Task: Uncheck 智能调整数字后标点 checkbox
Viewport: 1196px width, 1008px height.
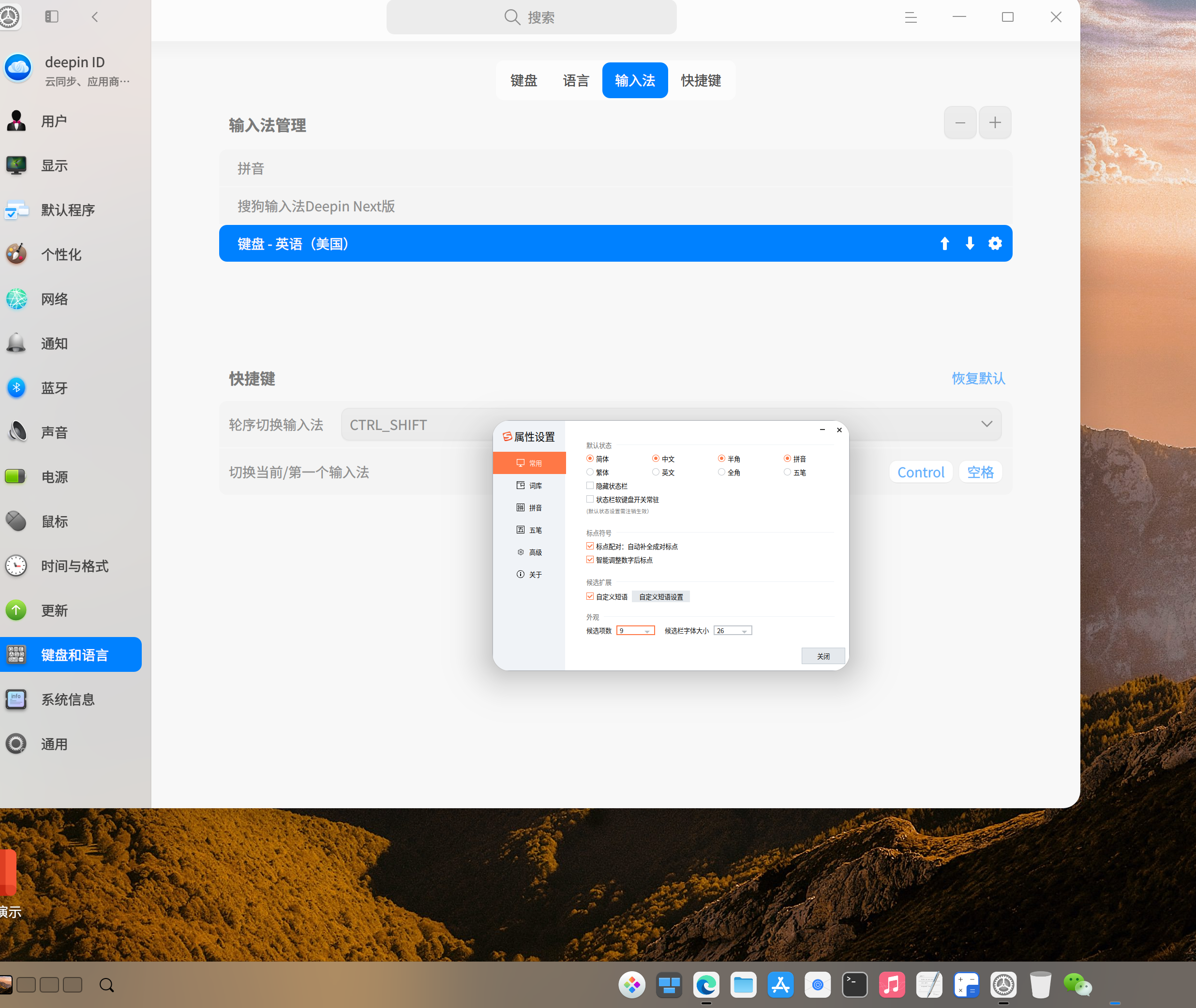Action: point(590,560)
